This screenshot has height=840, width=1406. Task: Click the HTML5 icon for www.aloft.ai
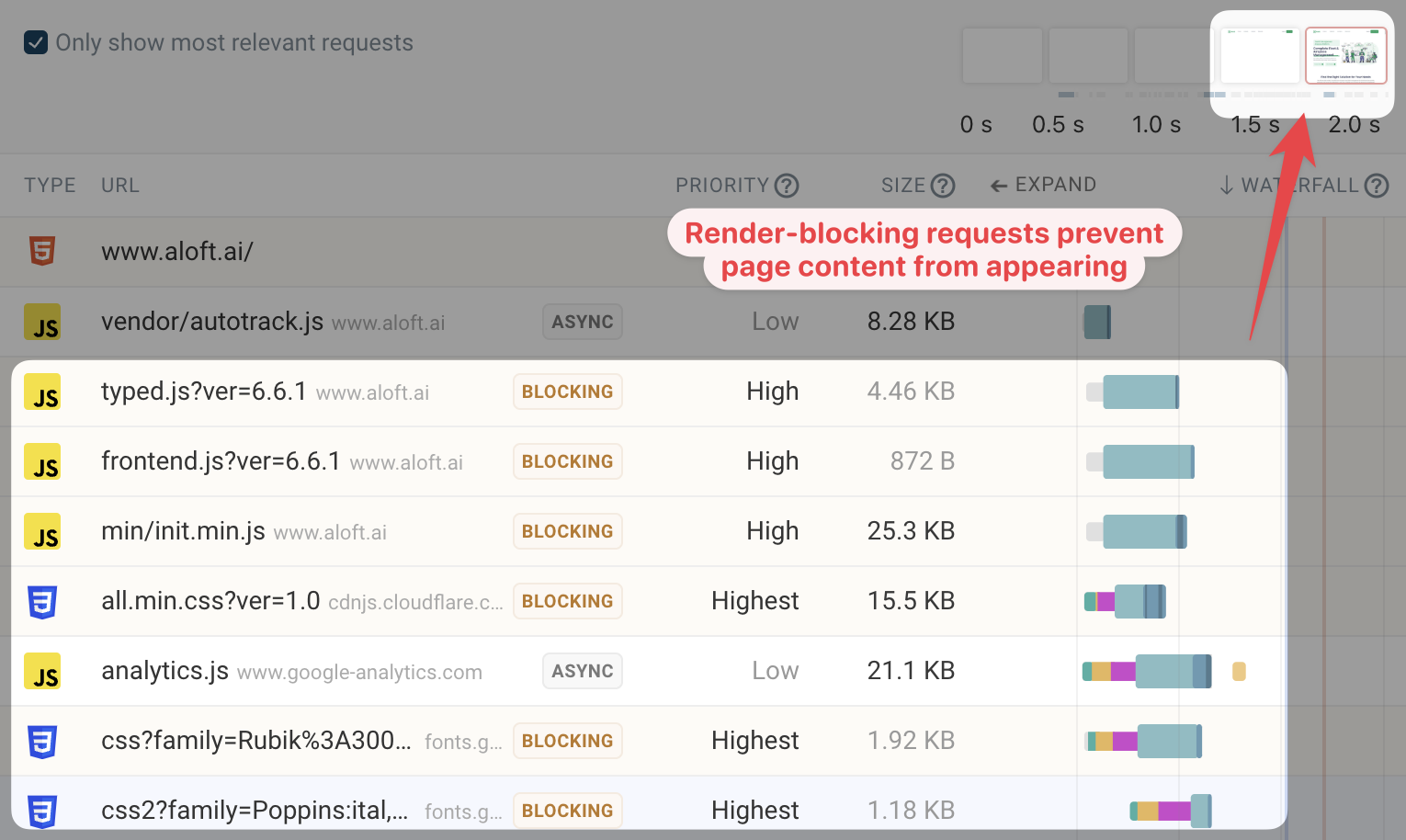point(42,251)
